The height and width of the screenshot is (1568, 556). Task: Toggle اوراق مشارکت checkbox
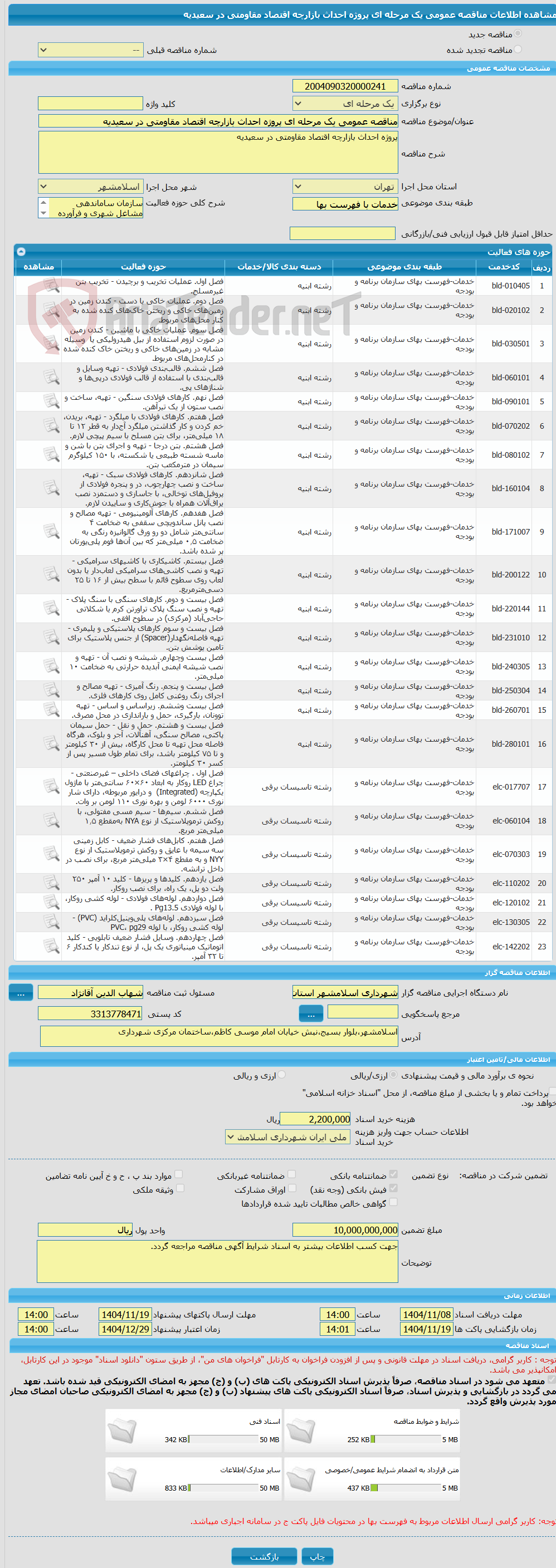tap(292, 1188)
